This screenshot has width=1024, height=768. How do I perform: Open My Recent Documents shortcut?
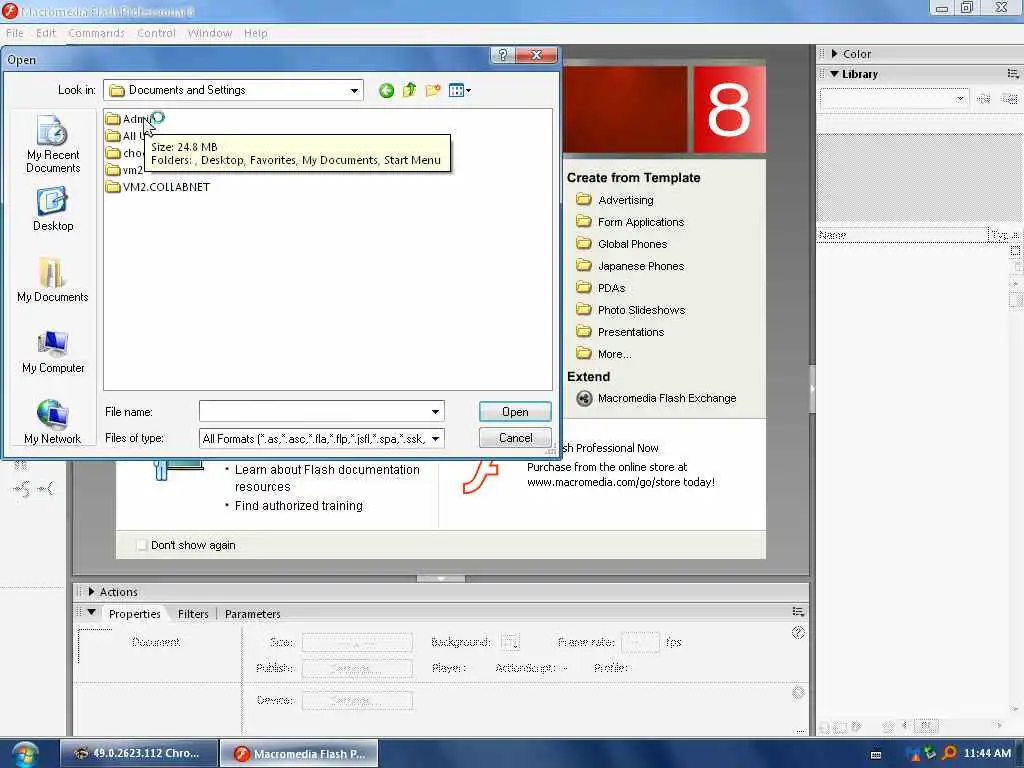[x=53, y=144]
